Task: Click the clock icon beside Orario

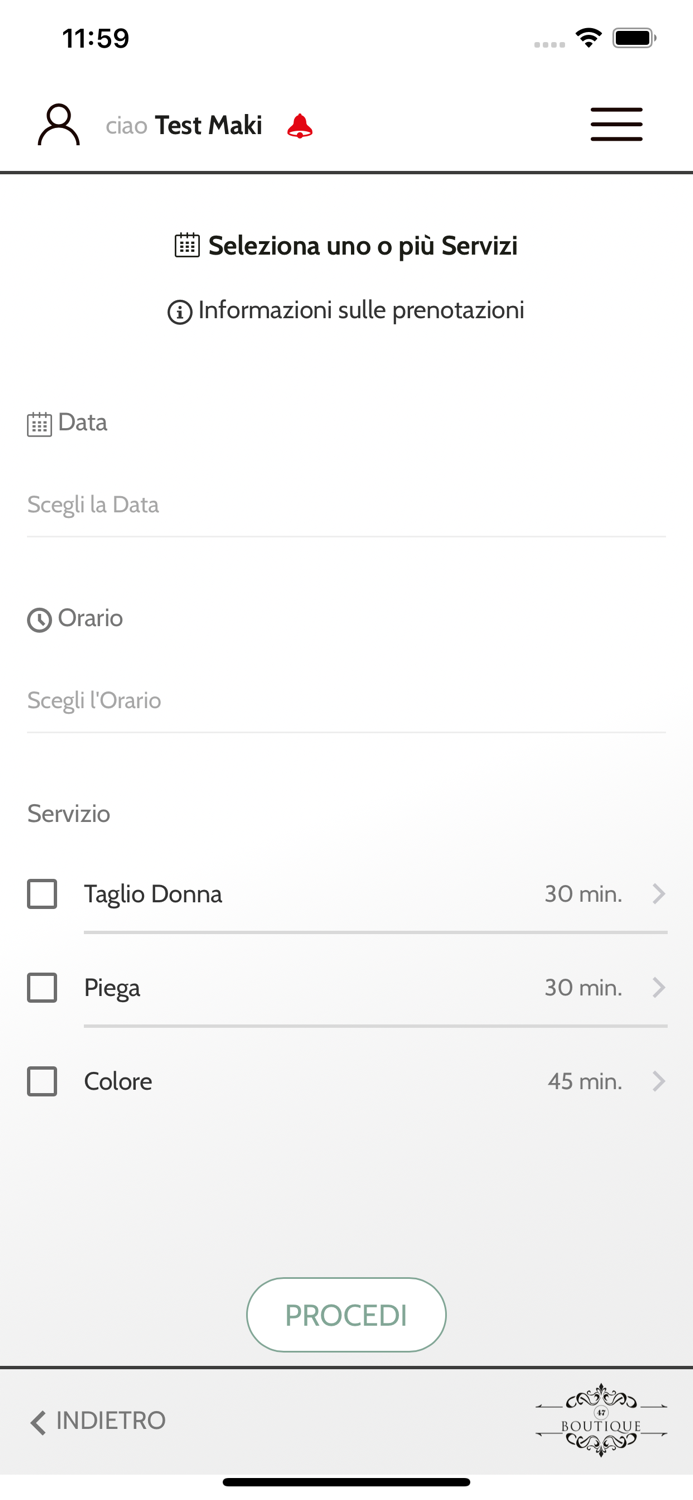Action: point(39,620)
